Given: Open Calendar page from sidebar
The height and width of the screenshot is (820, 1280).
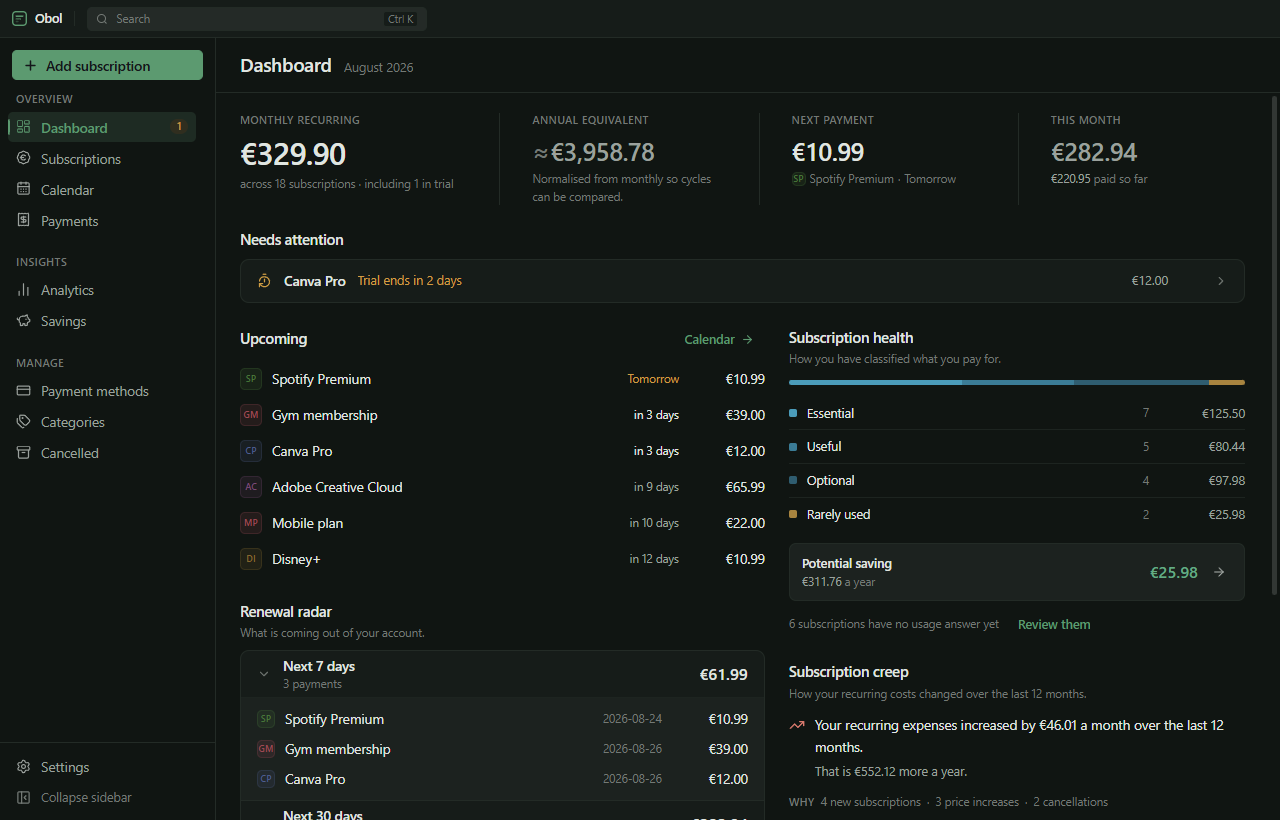Looking at the screenshot, I should (x=102, y=189).
